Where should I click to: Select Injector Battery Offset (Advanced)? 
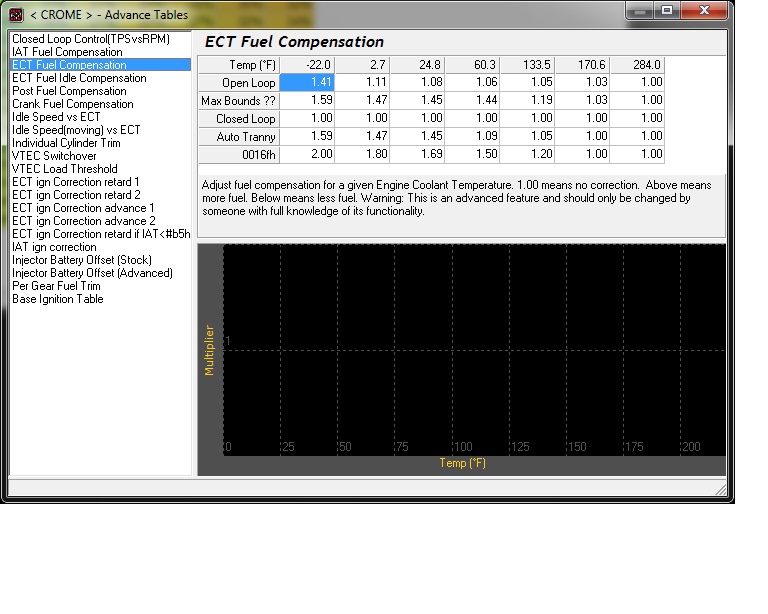[92, 273]
